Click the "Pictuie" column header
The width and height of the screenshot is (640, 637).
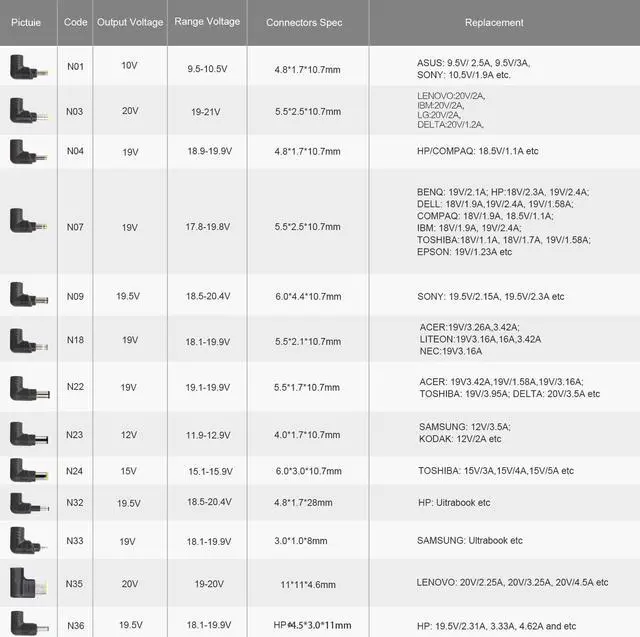[26, 22]
